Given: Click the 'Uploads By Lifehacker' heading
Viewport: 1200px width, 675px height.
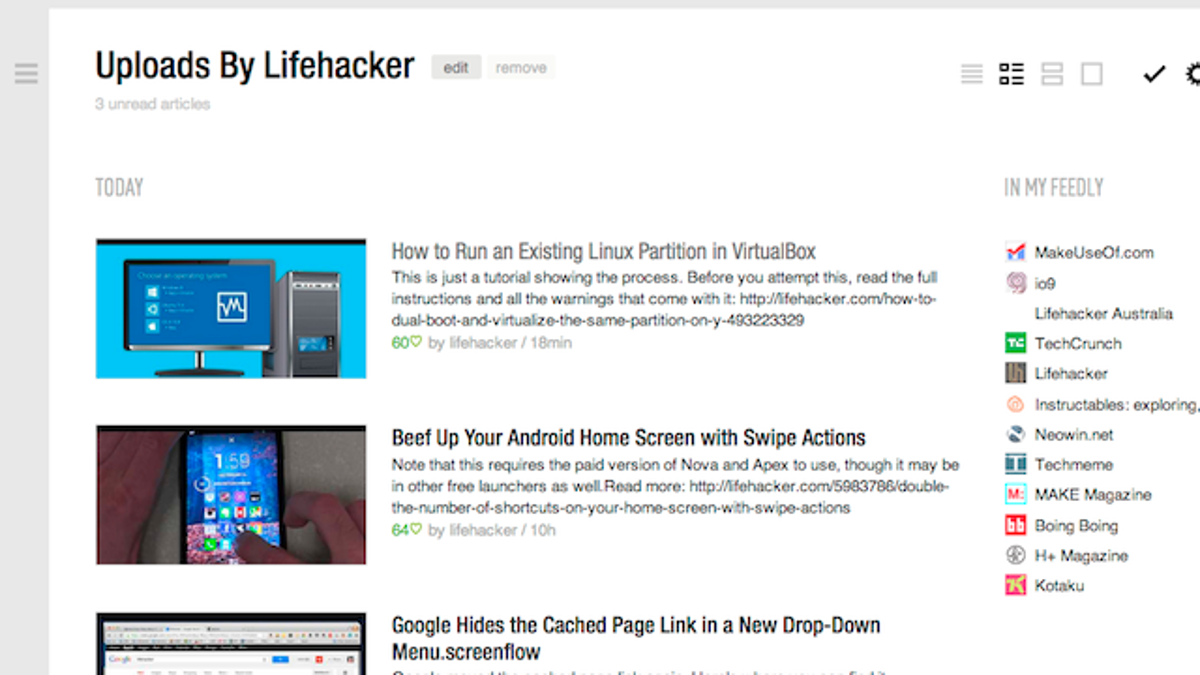Looking at the screenshot, I should [x=255, y=66].
